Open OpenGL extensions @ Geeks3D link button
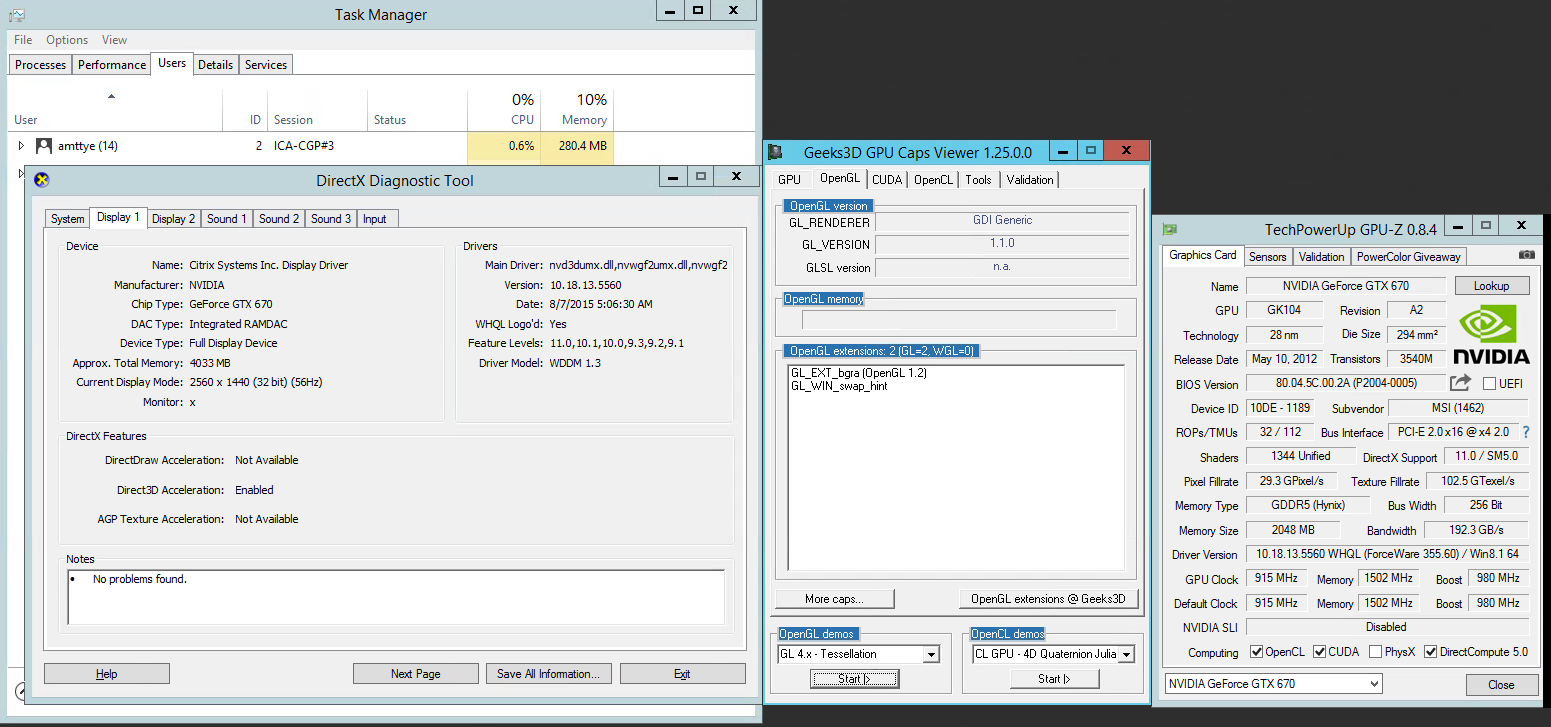This screenshot has height=727, width=1551. [x=1048, y=599]
